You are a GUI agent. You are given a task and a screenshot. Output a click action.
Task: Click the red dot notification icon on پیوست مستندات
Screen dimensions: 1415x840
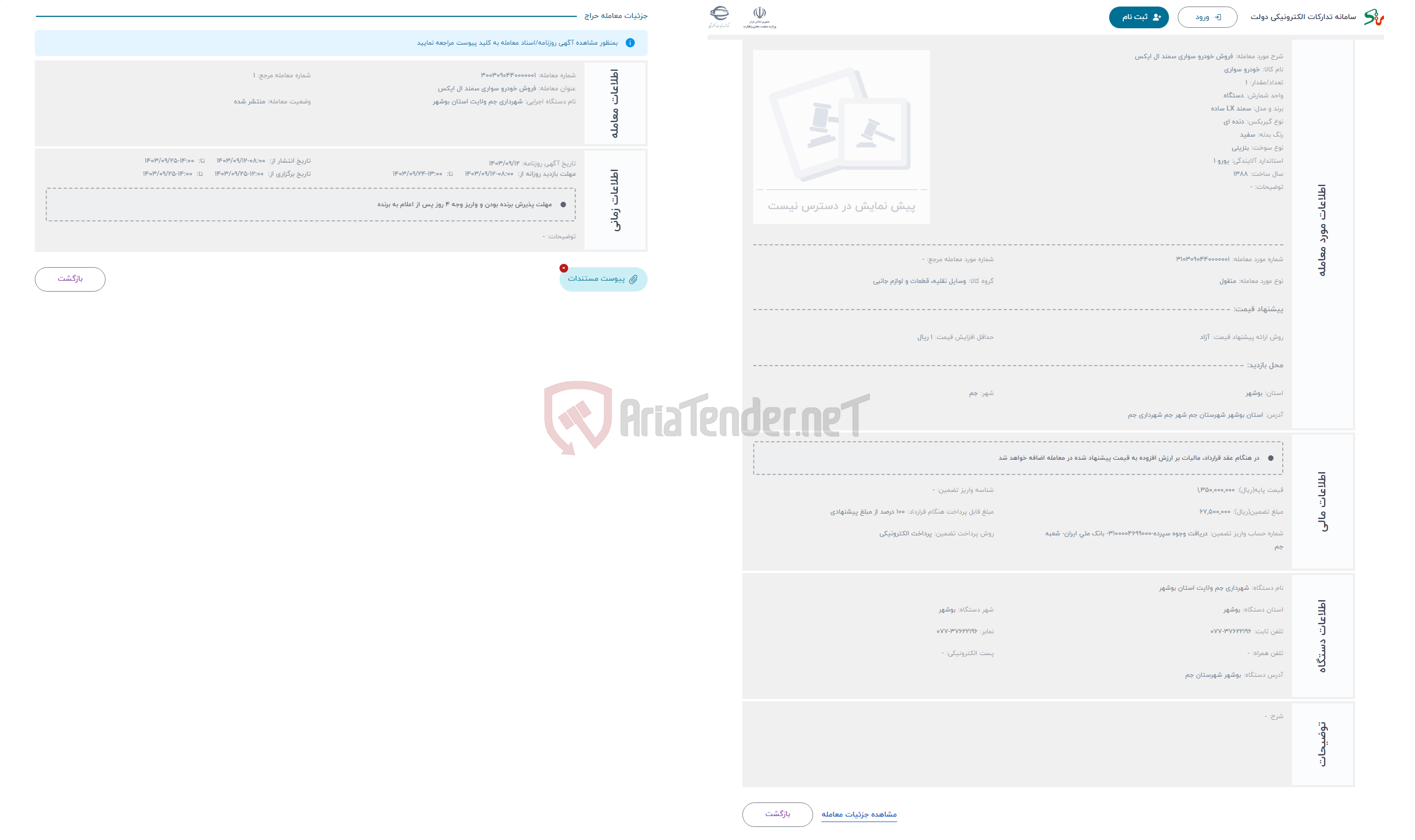point(564,269)
